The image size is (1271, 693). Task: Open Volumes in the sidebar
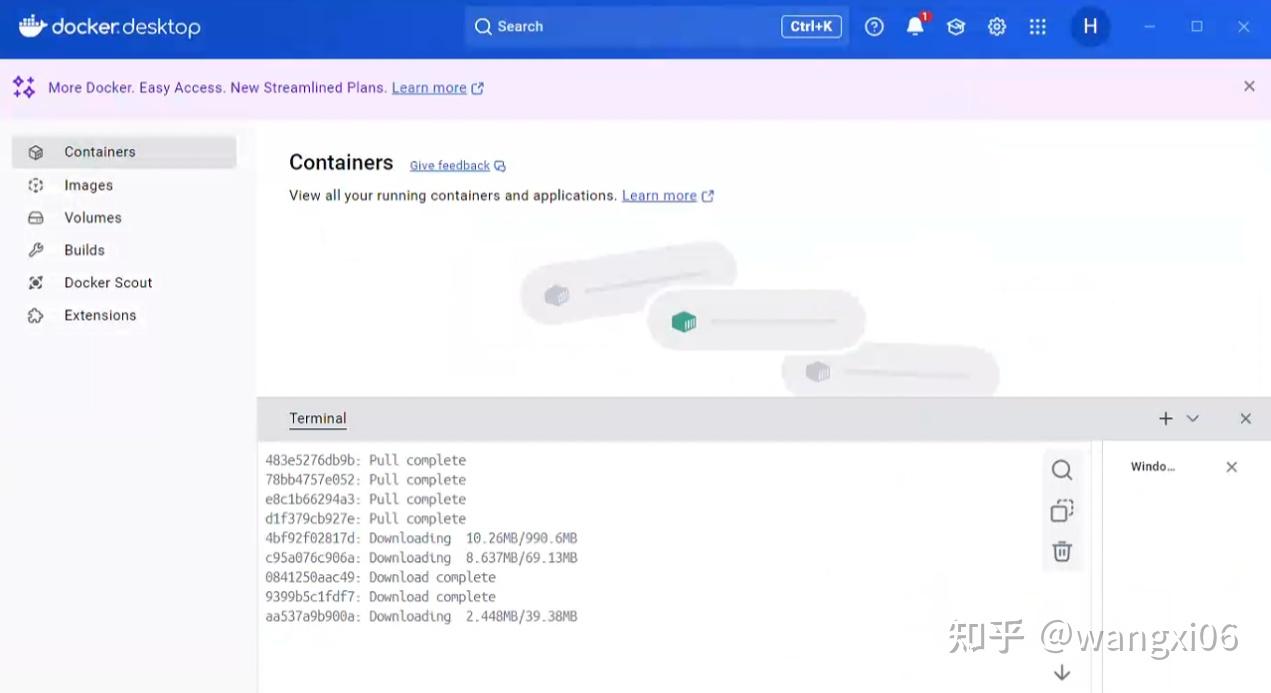click(x=124, y=218)
